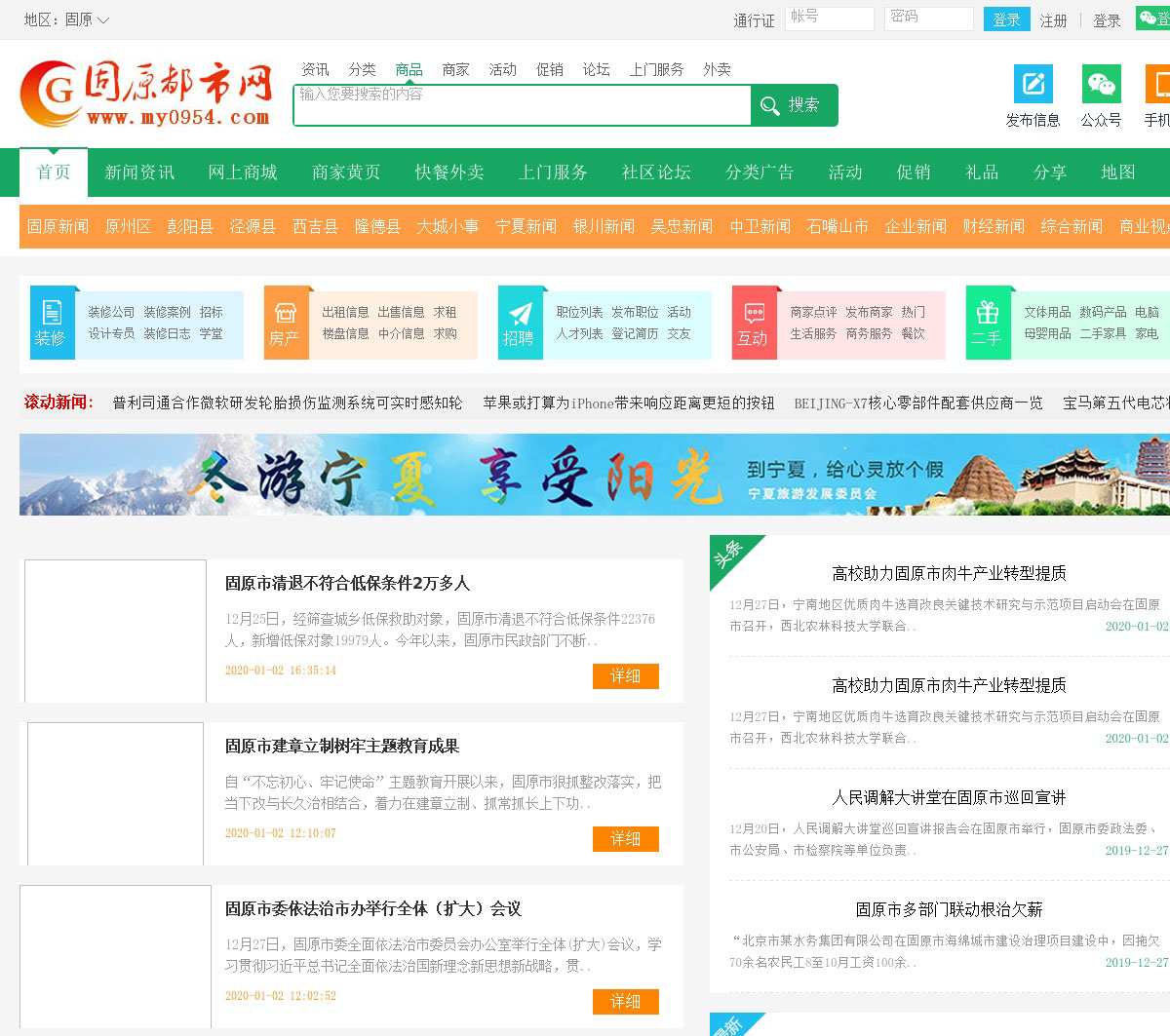Open headline 人民调解大讲堂在固原市巡回宣讲
This screenshot has width=1170, height=1036.
coord(949,797)
